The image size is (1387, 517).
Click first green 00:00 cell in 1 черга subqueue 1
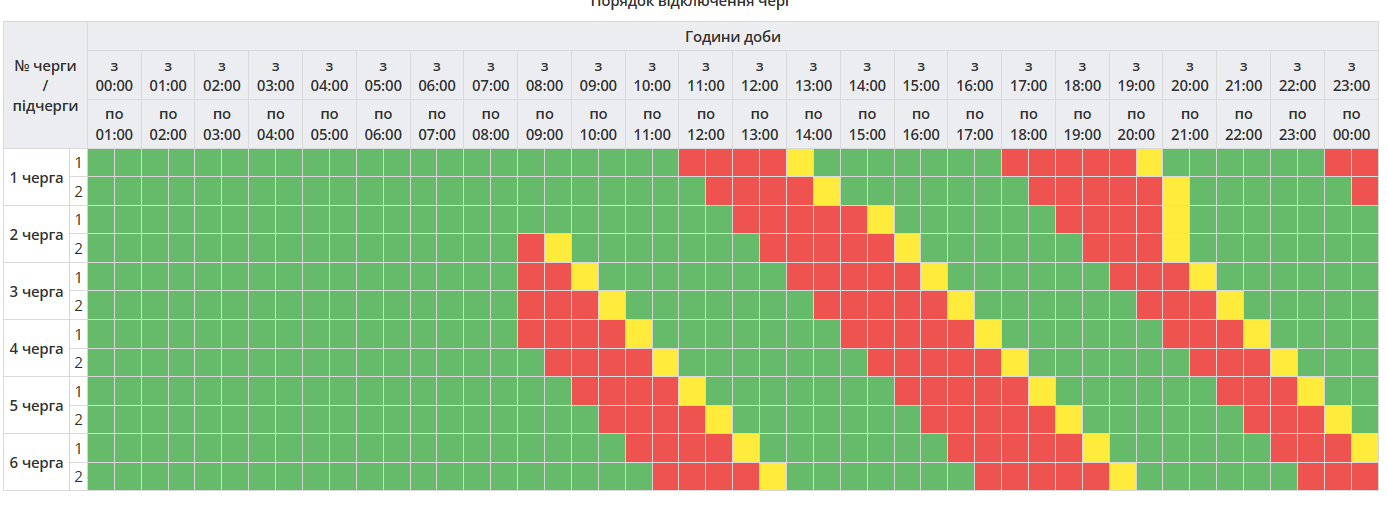tap(101, 163)
